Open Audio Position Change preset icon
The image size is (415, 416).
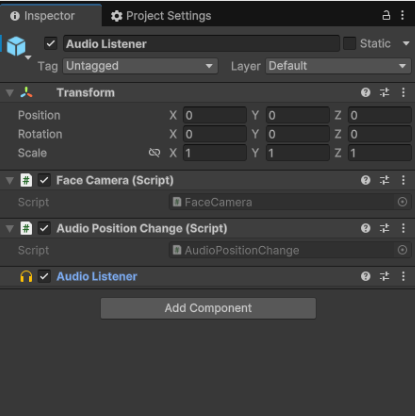(384, 228)
